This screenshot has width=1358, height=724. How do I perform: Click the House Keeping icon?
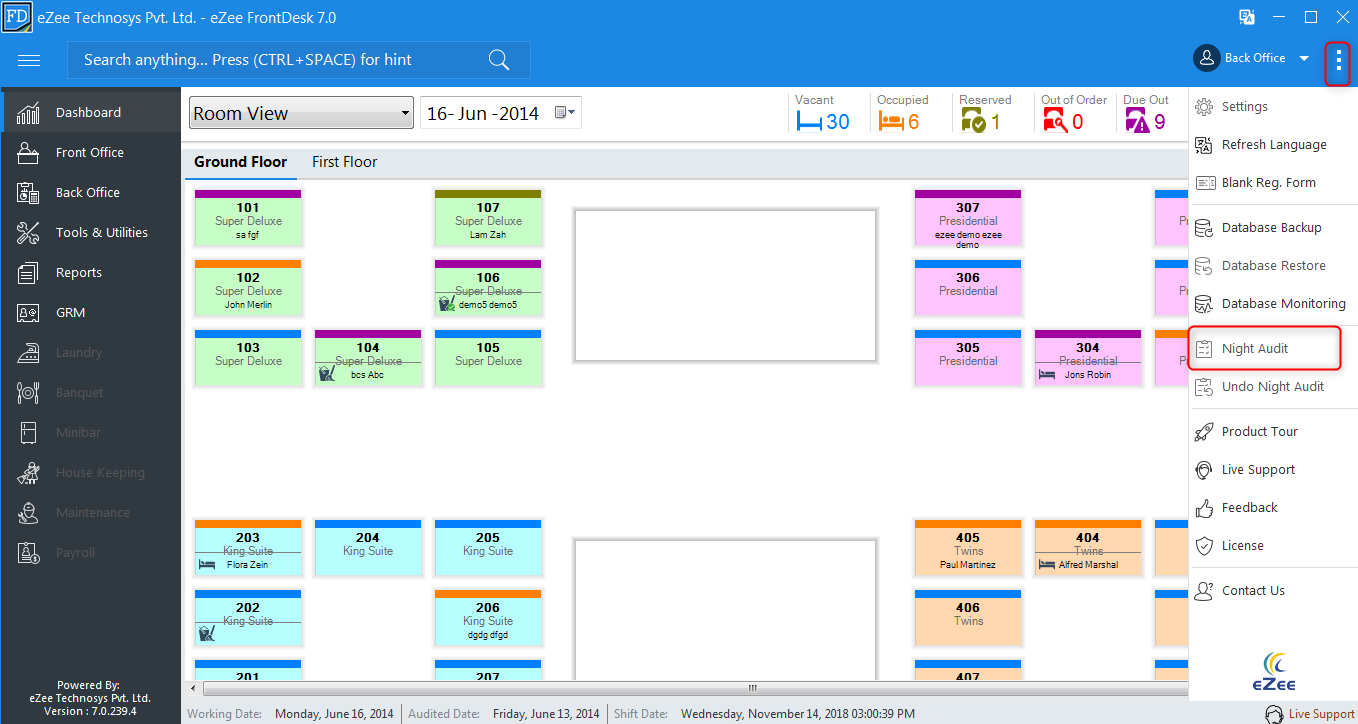[x=28, y=472]
